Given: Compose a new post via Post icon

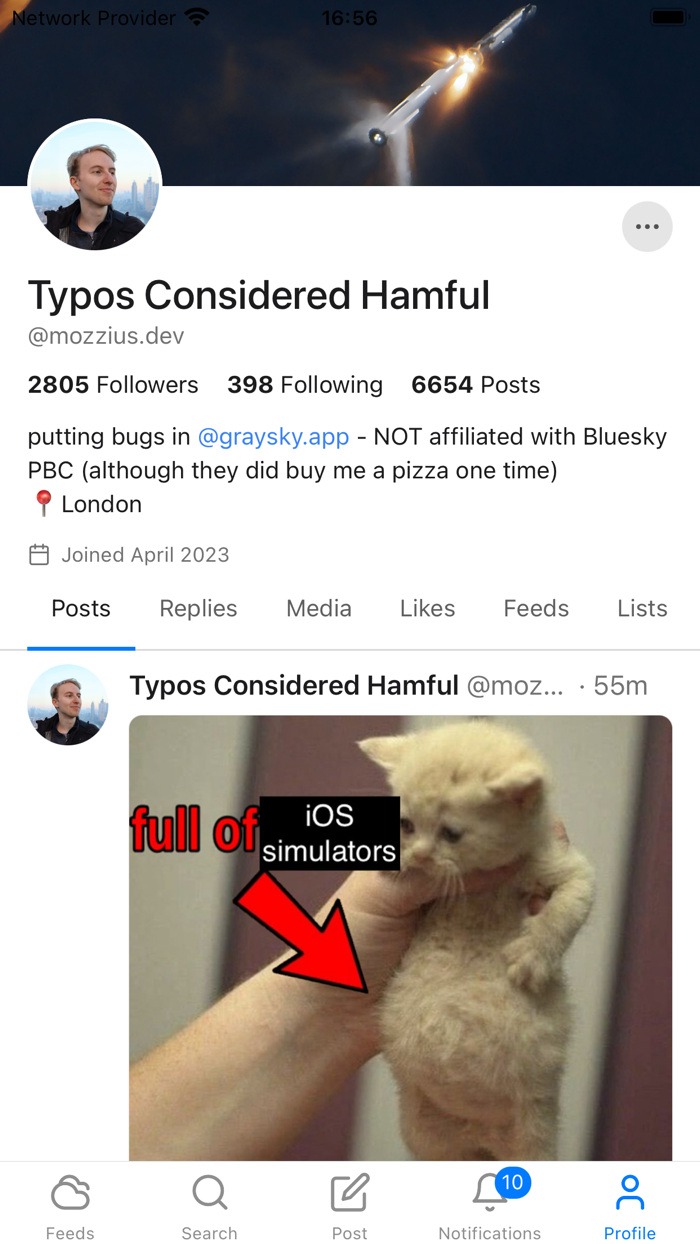Looking at the screenshot, I should (350, 1193).
